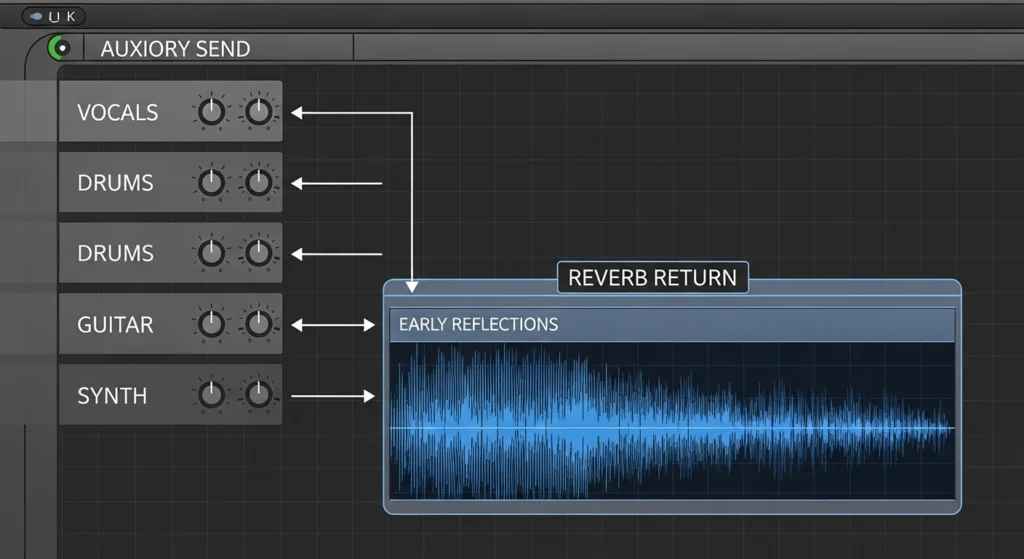Viewport: 1024px width, 559px height.
Task: Adjust the first knob on the VOCALS row
Action: pos(211,112)
